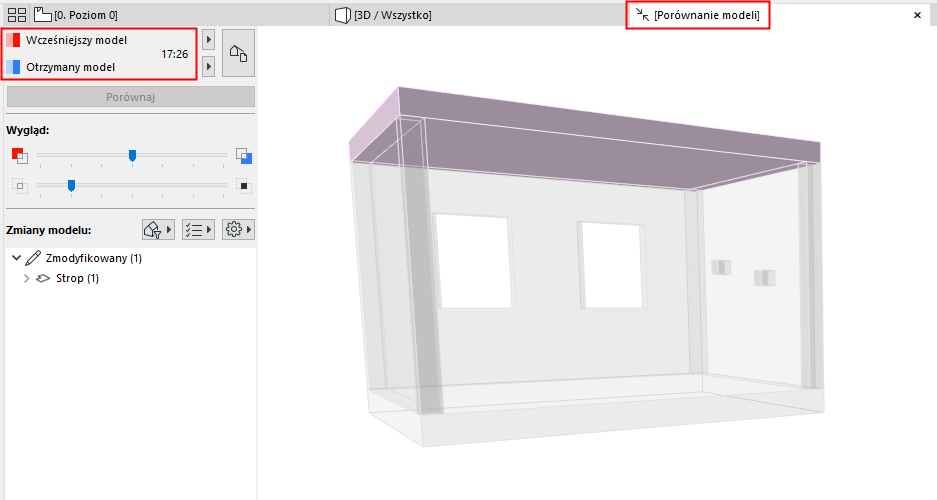Select the Porównanie modeli tab
This screenshot has width=937, height=500.
point(697,15)
